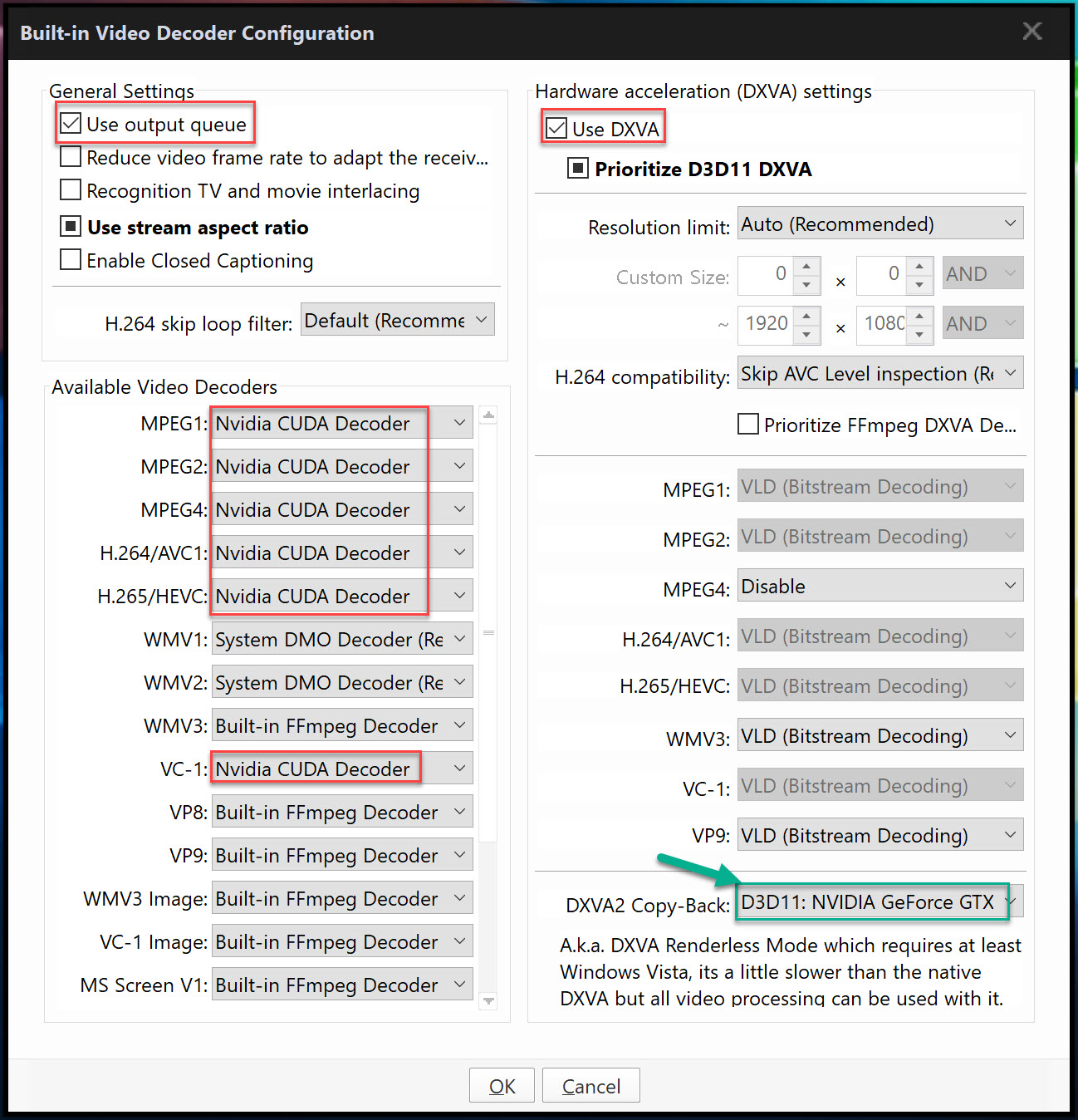Open the first AND condition dropdown
Viewport: 1078px width, 1120px height.
pos(983,273)
